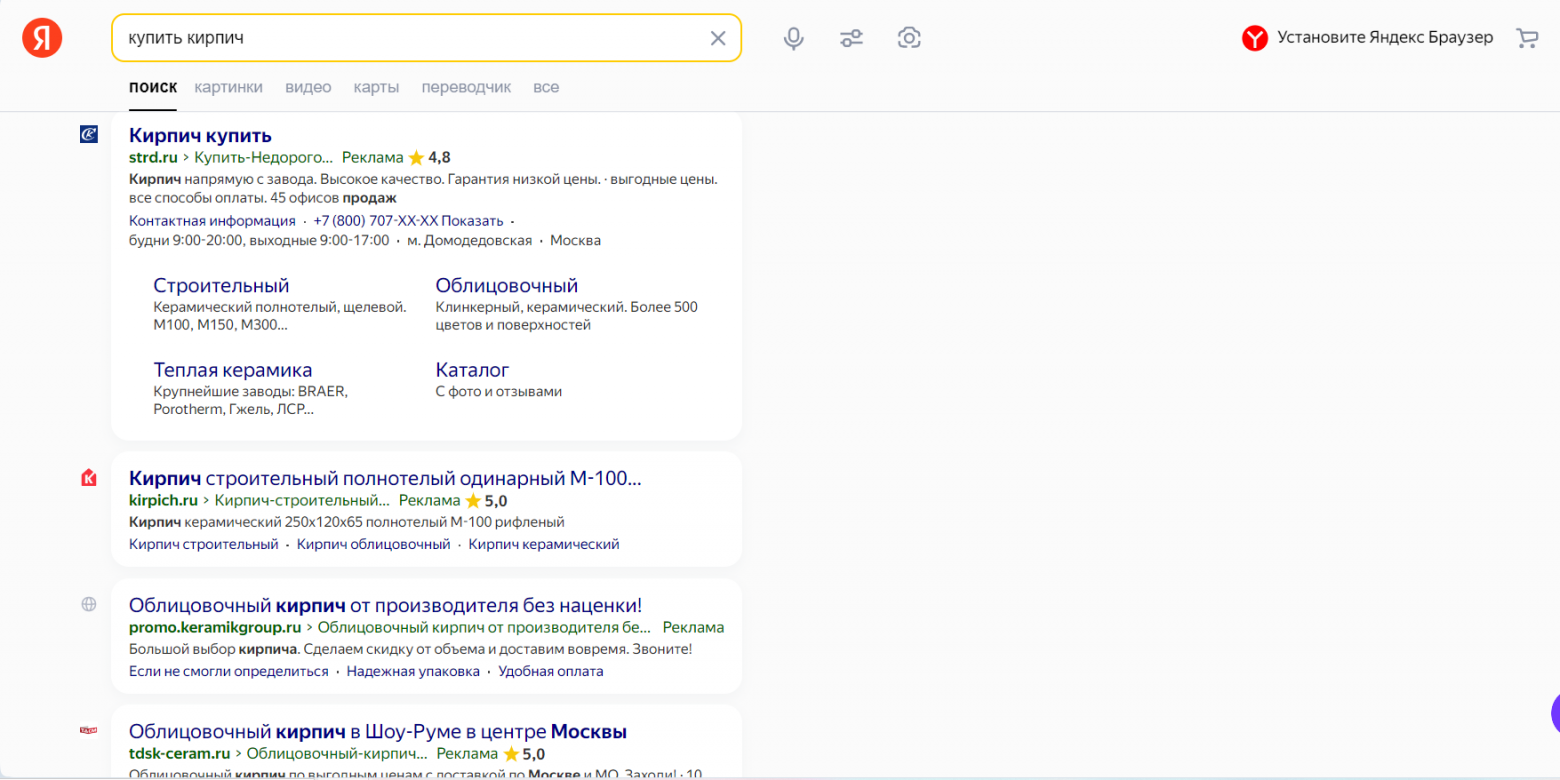
Task: Open the 'Облицовочный' sitelink
Action: 507,286
